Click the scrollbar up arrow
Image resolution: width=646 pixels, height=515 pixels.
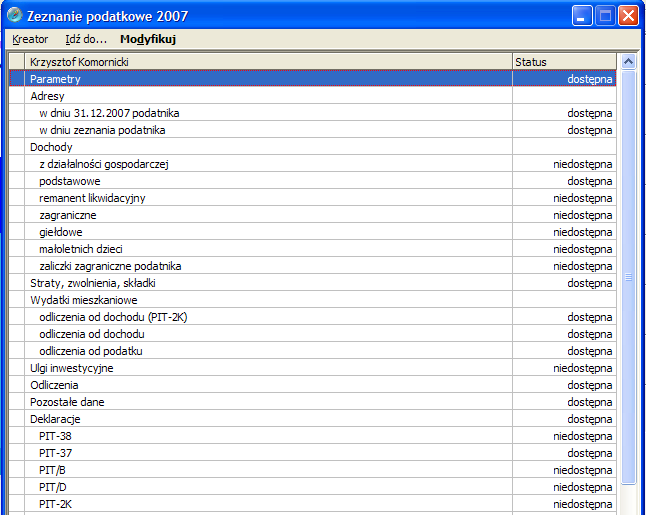pos(628,62)
